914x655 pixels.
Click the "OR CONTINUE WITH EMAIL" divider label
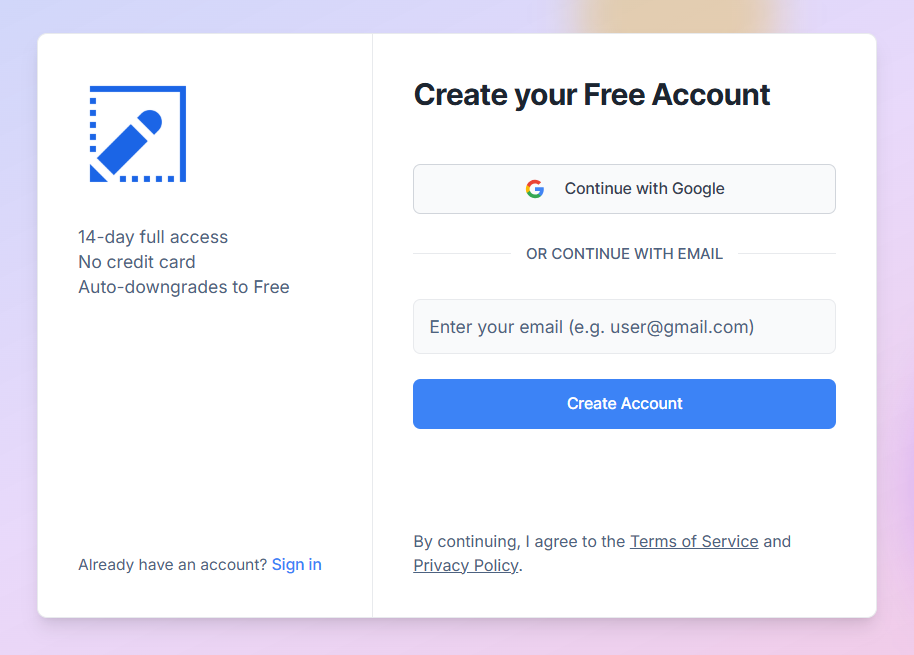[x=624, y=254]
